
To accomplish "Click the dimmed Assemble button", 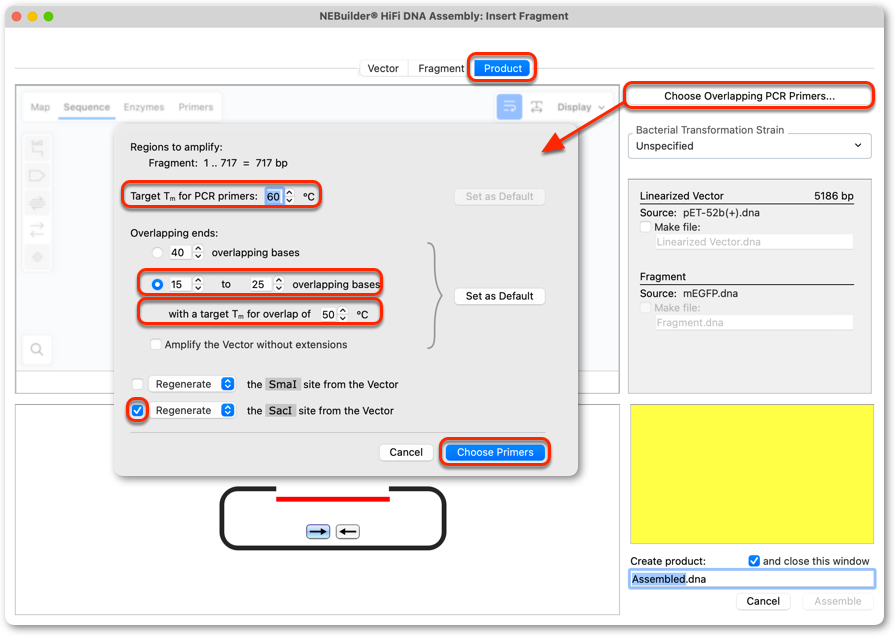I will pos(837,601).
